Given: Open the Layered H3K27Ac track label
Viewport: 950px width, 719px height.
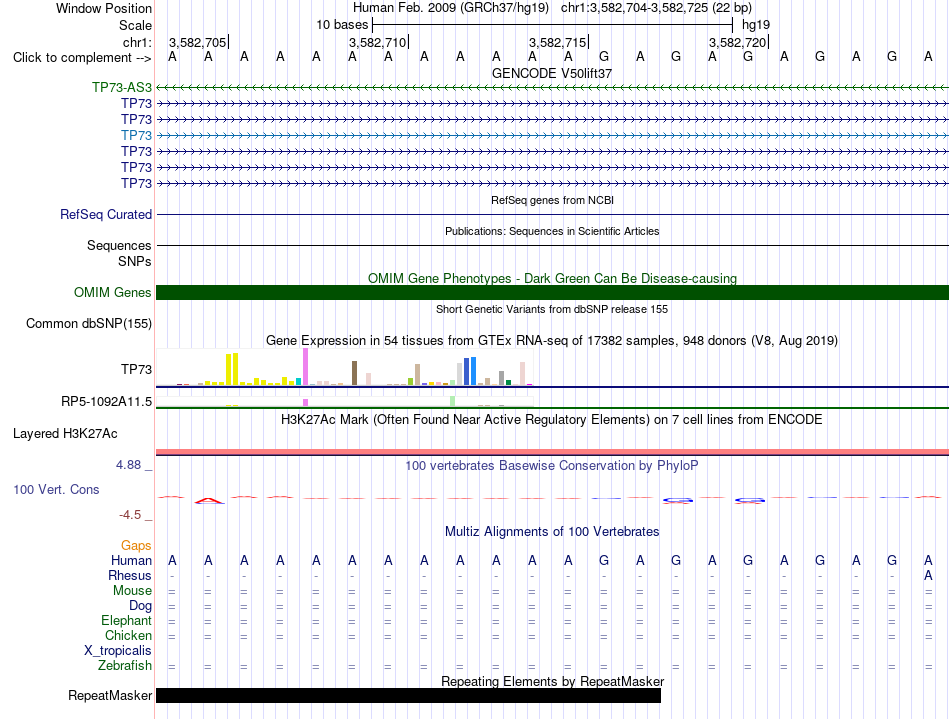Looking at the screenshot, I should point(65,434).
